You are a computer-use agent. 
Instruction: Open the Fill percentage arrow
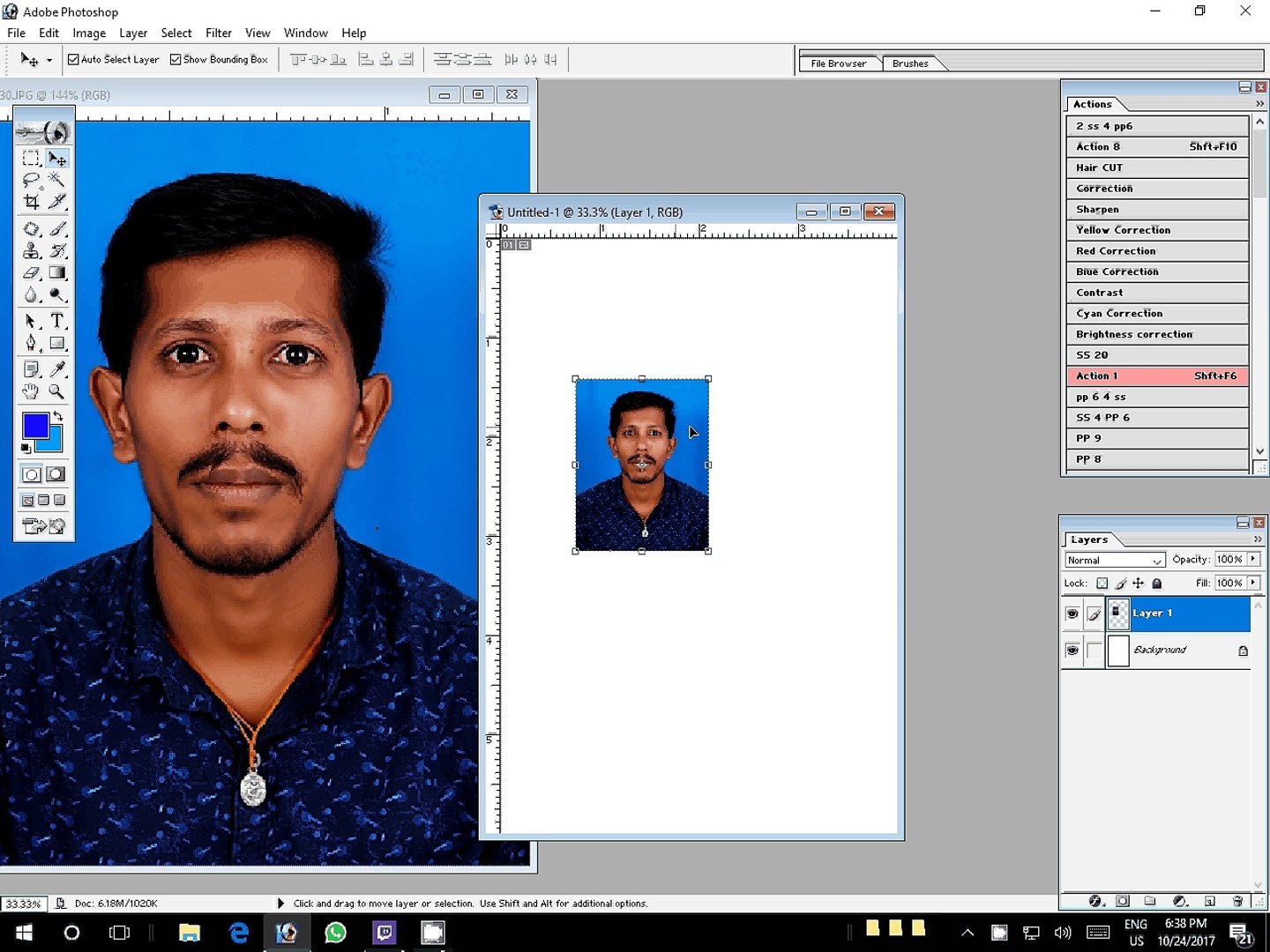pyautogui.click(x=1253, y=583)
